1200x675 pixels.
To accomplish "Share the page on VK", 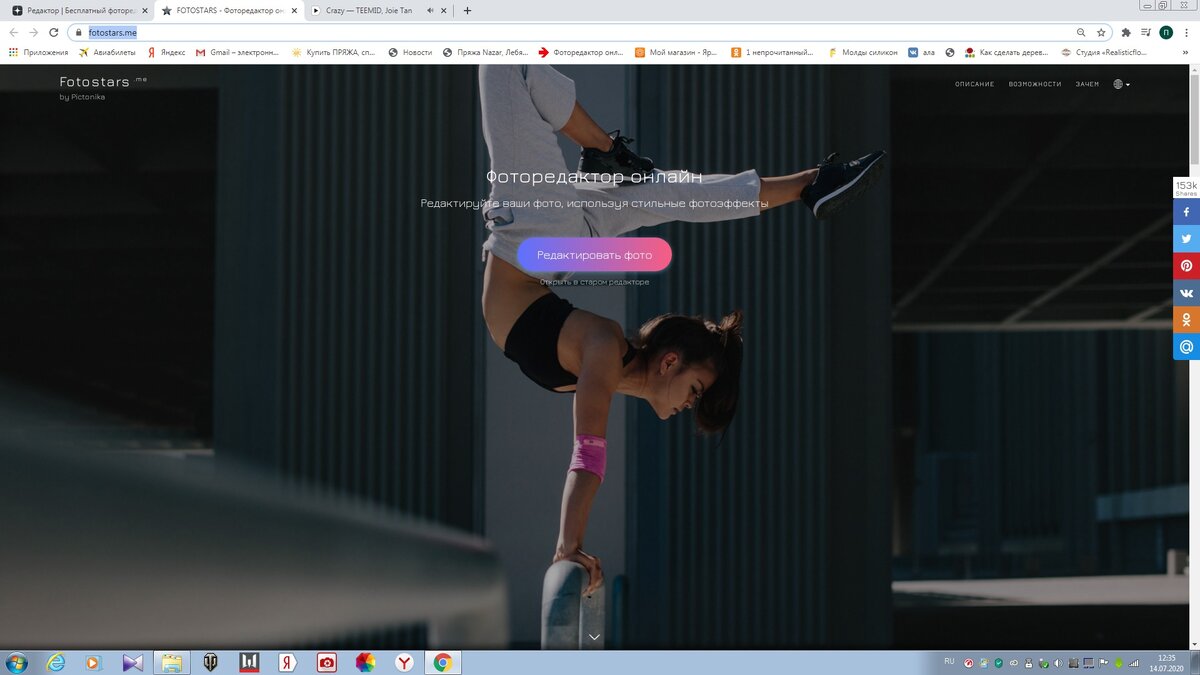I will tap(1186, 293).
